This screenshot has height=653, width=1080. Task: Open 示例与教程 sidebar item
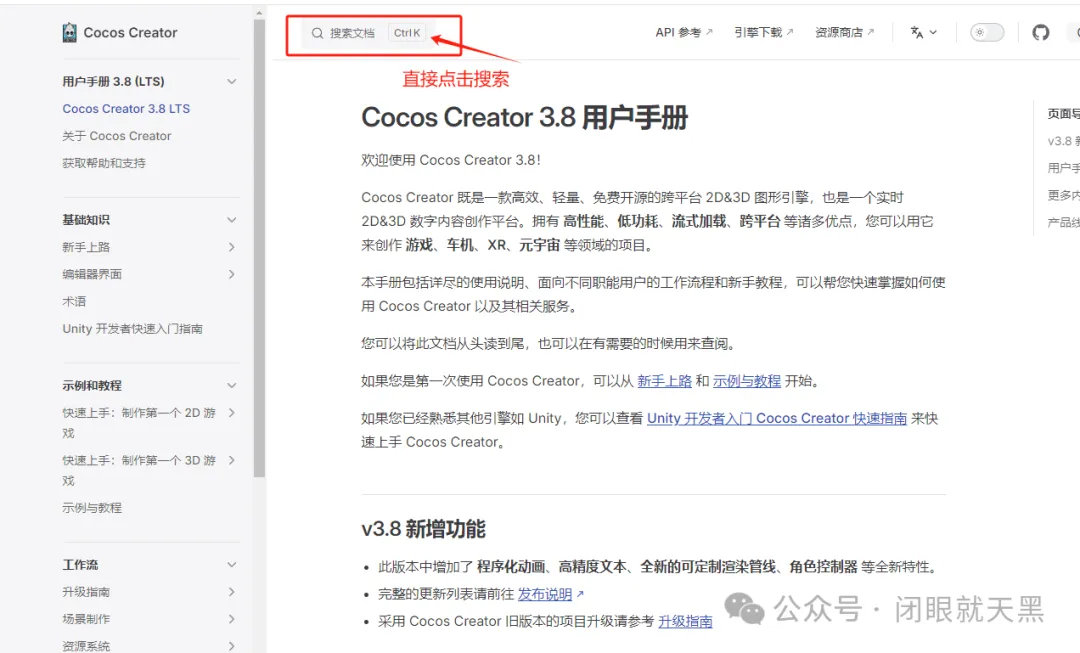92,508
